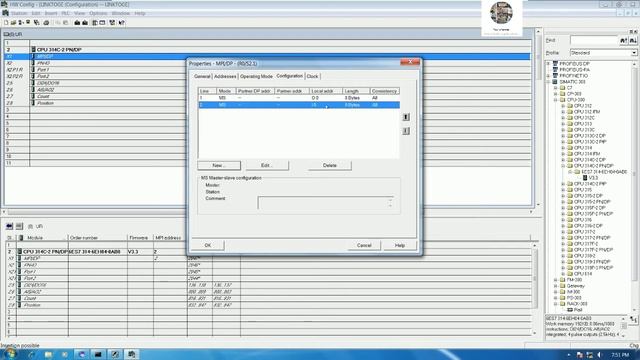Click the Local addr column header
Screen dimensions: 640x360
(325, 91)
